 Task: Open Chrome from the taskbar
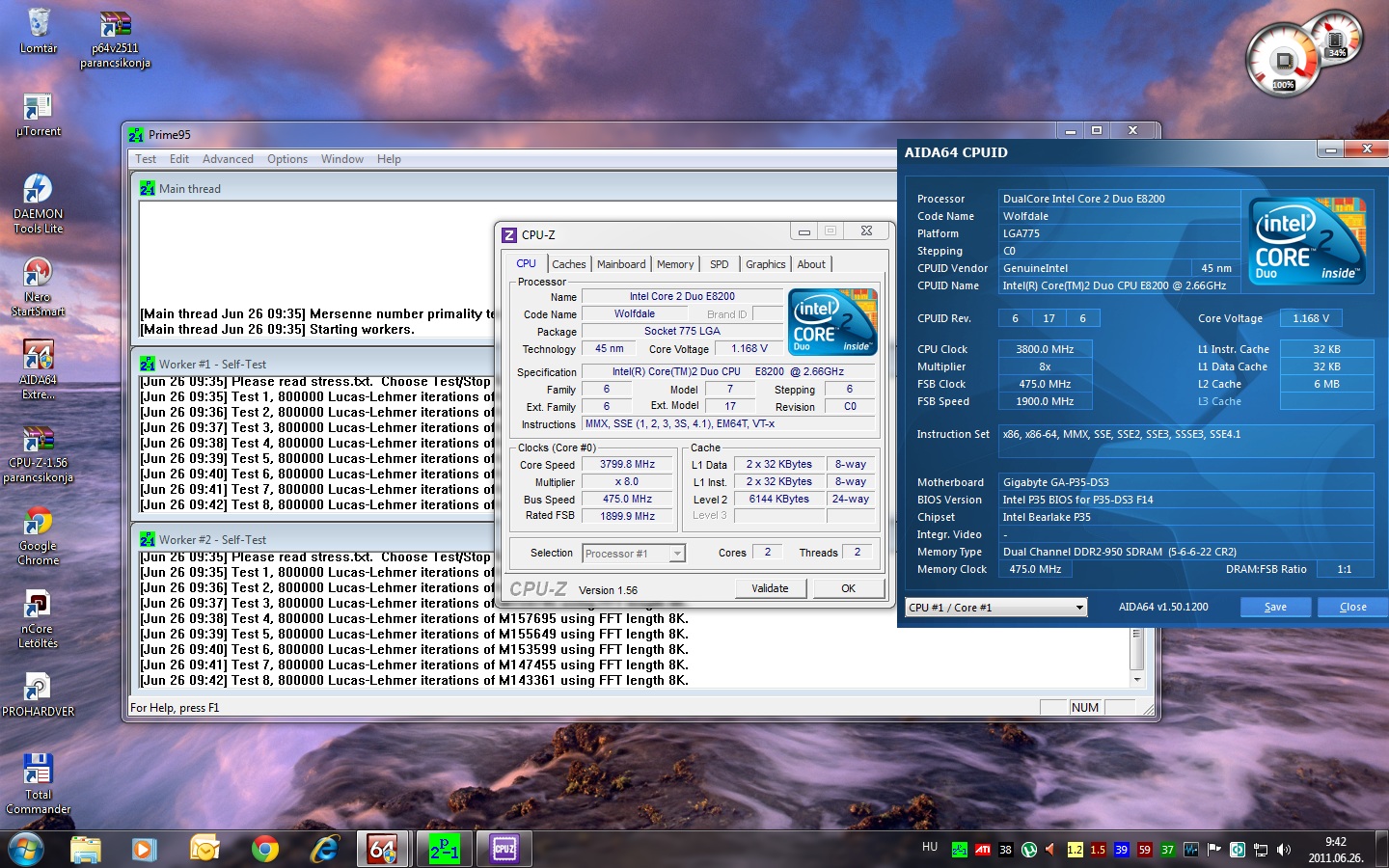coord(264,849)
